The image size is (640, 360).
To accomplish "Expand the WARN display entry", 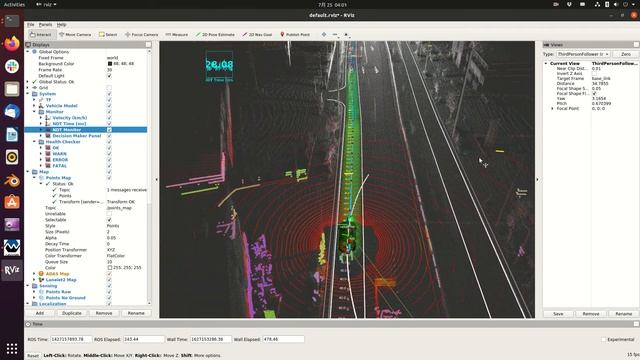I will tap(41, 154).
